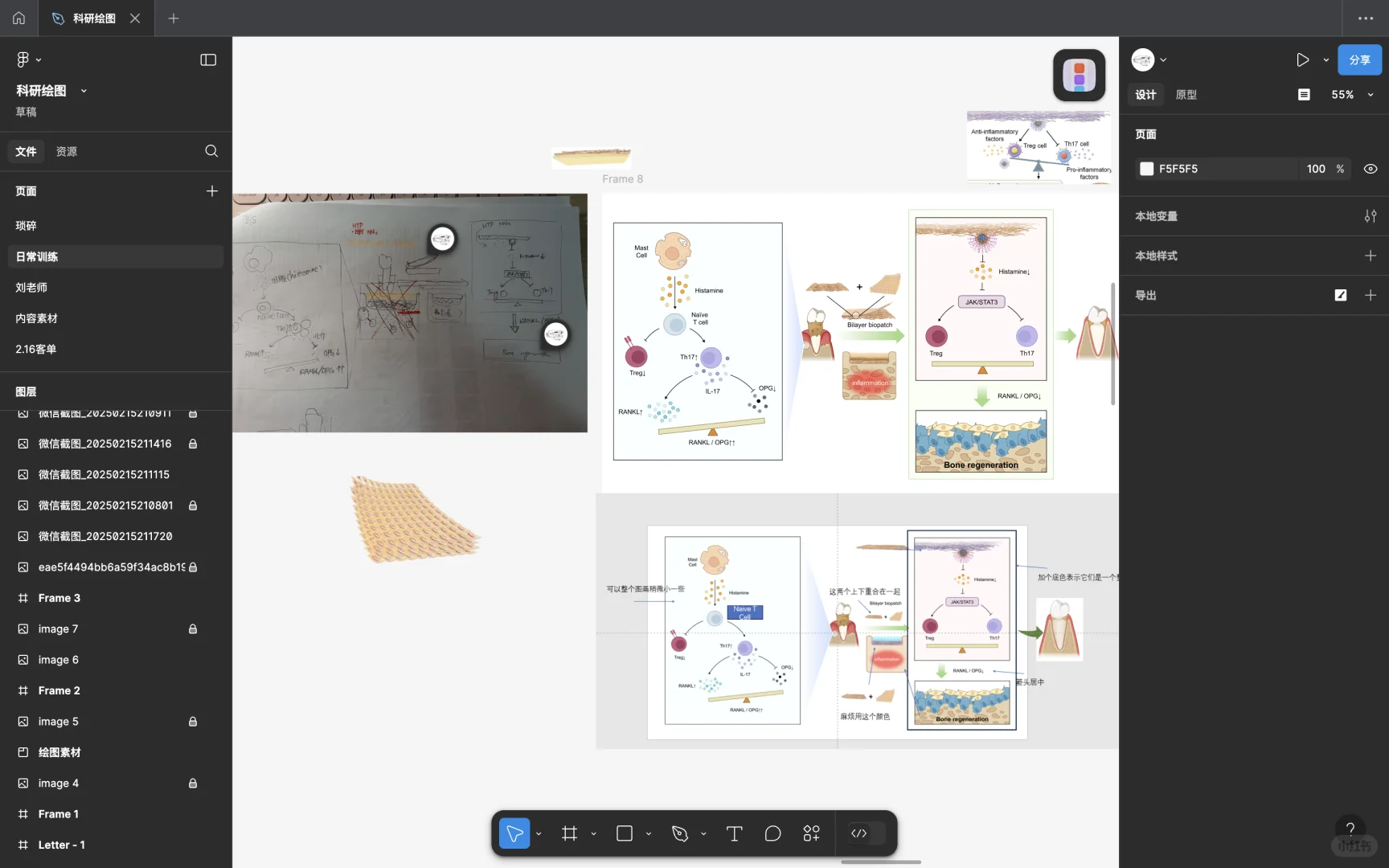Open the 55% zoom dropdown
The width and height of the screenshot is (1389, 868).
pos(1353,95)
